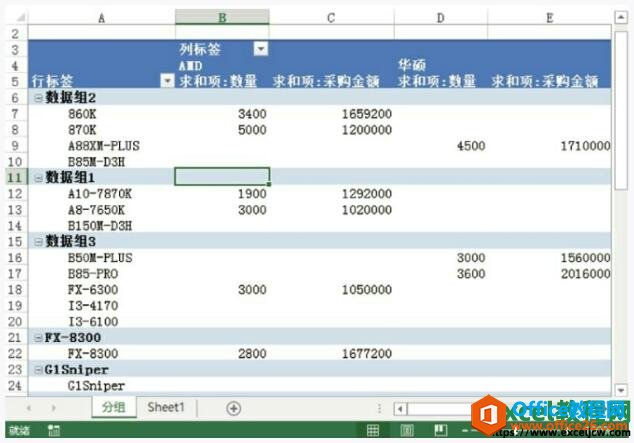Image resolution: width=634 pixels, height=443 pixels.
Task: Click the AMD column group header
Action: (190, 65)
